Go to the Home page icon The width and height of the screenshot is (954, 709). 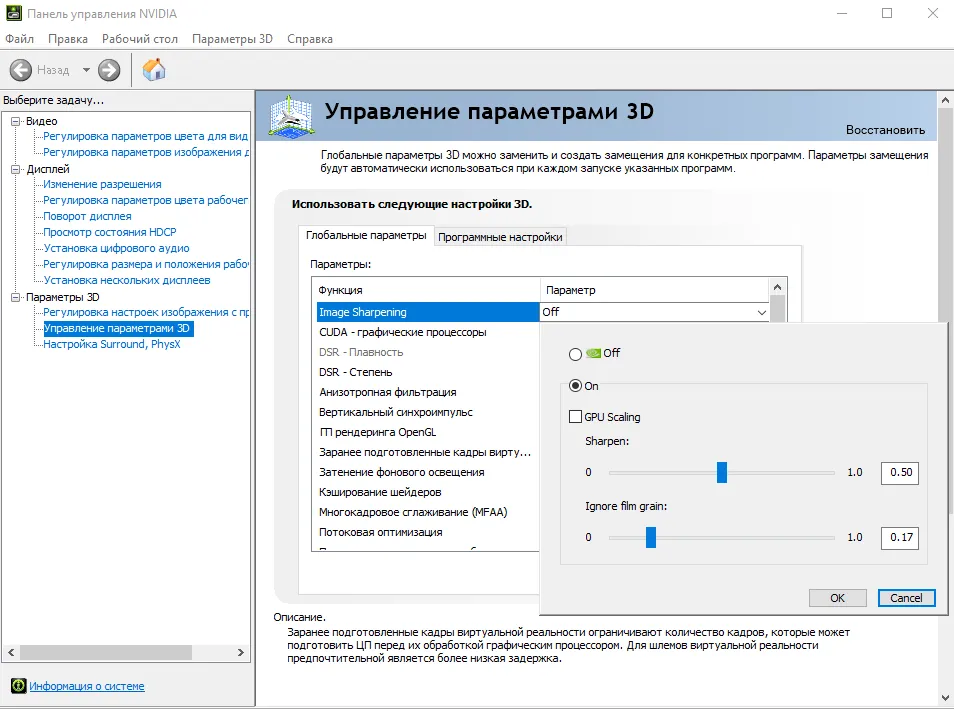(154, 69)
